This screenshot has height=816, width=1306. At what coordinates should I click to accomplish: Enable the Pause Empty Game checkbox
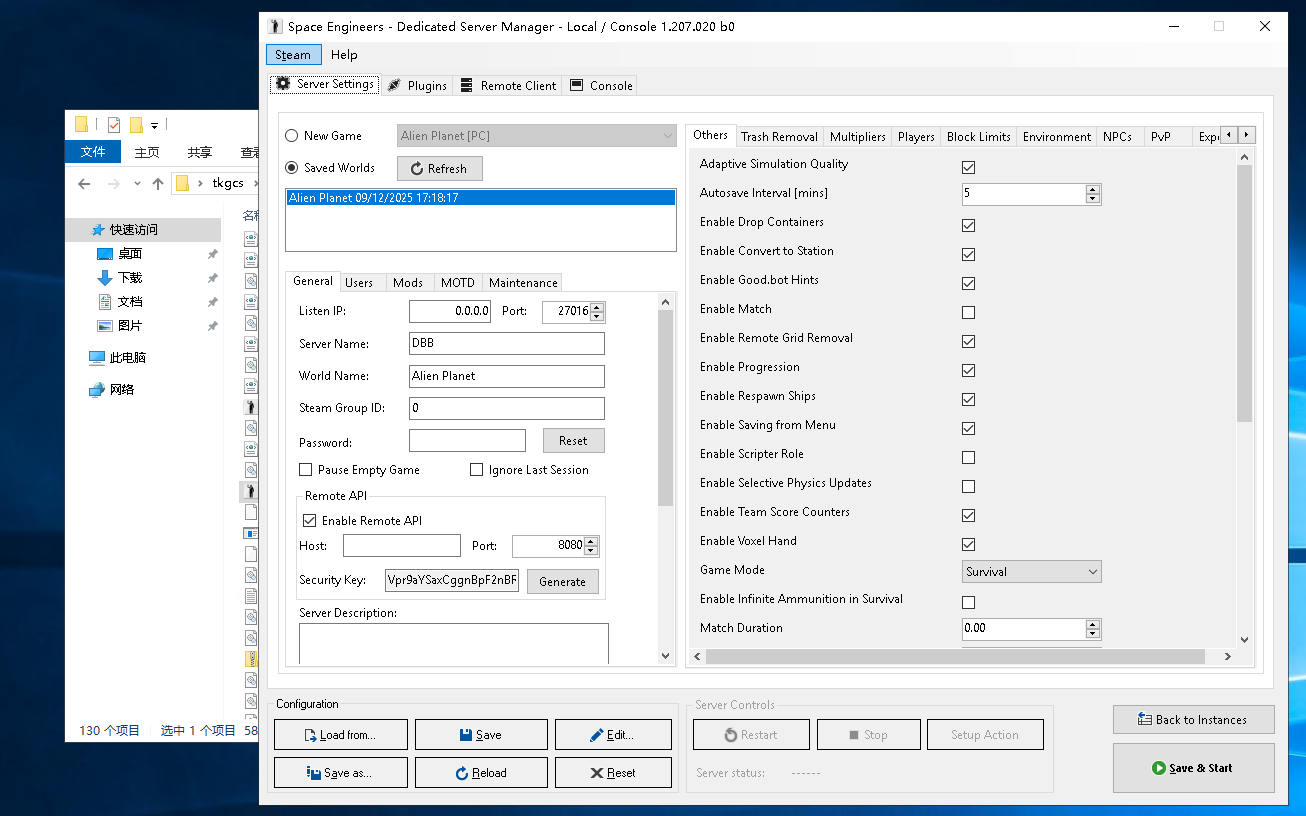point(306,470)
